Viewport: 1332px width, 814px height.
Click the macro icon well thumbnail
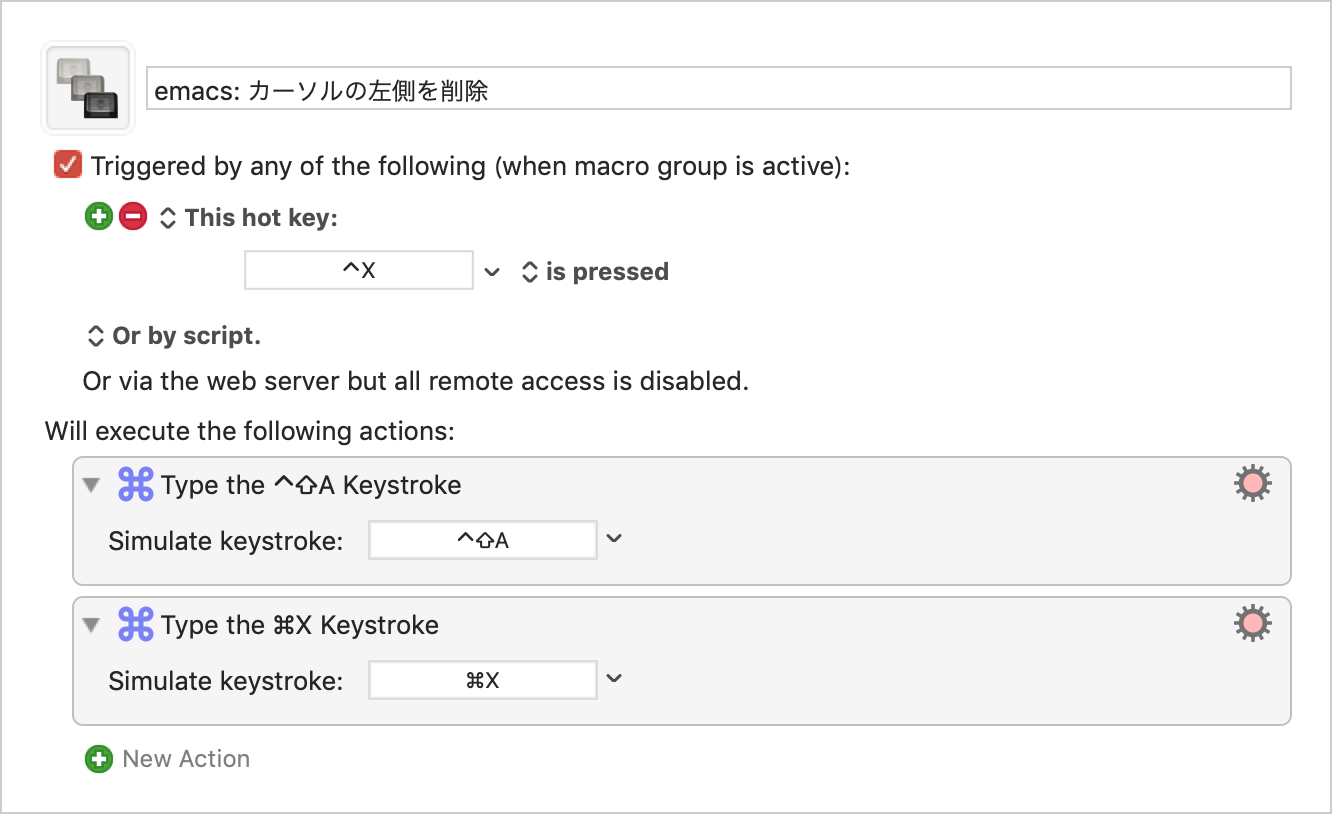tap(88, 88)
